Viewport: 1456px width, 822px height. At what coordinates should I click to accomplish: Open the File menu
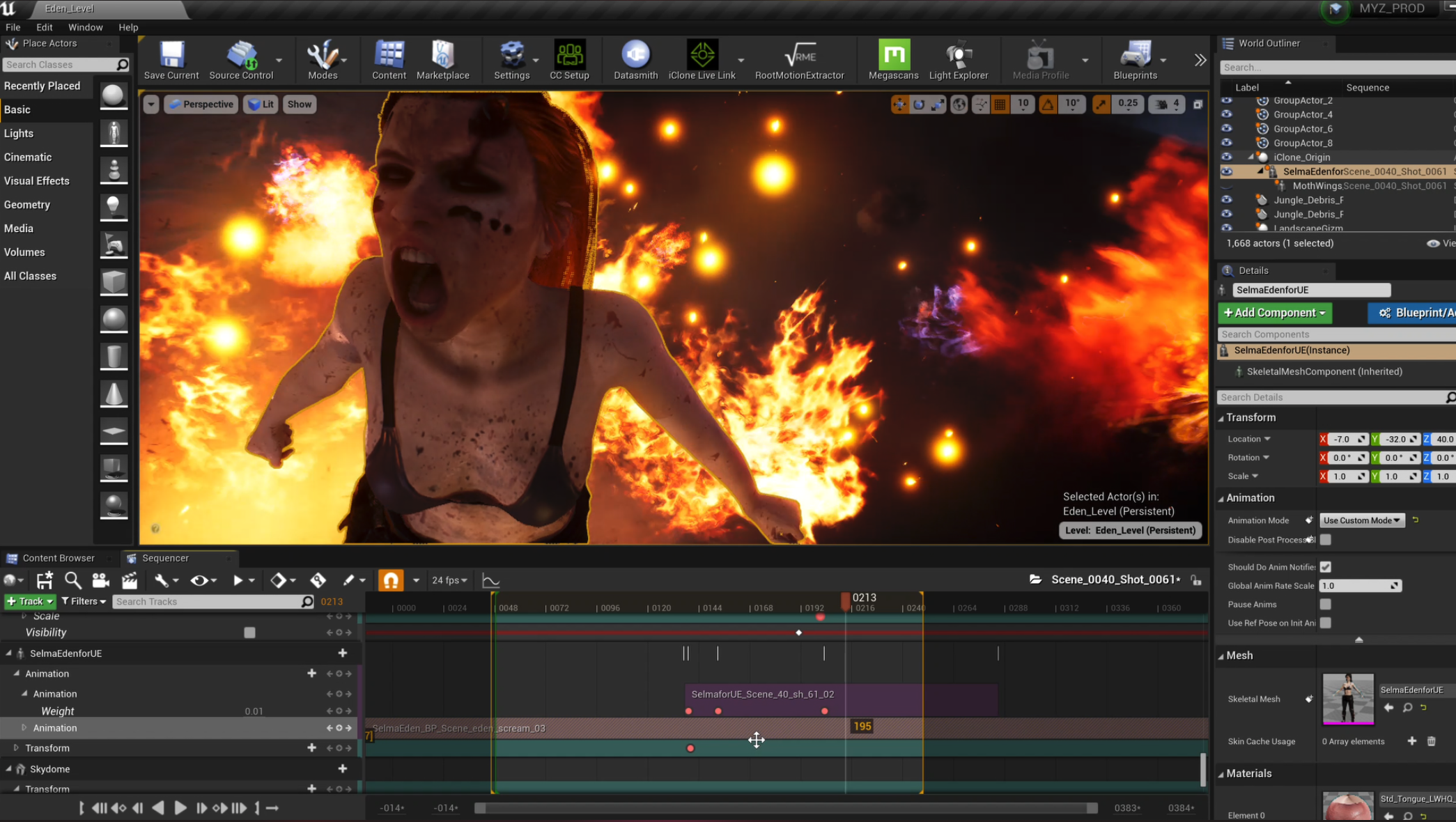[13, 27]
